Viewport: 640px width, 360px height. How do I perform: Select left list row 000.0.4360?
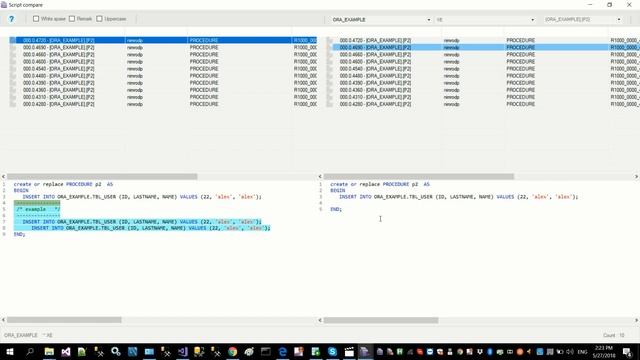163,90
